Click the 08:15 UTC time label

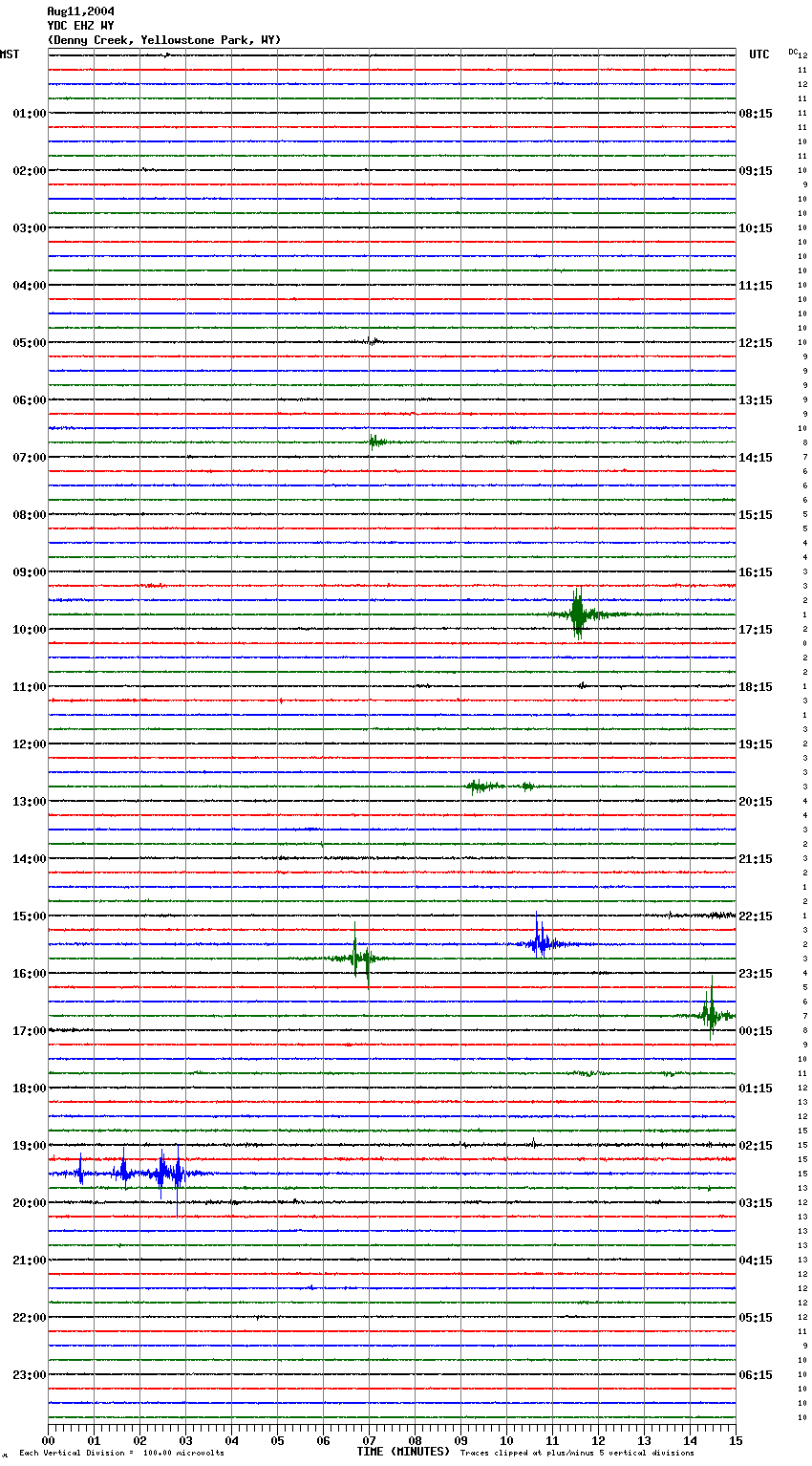[x=756, y=114]
